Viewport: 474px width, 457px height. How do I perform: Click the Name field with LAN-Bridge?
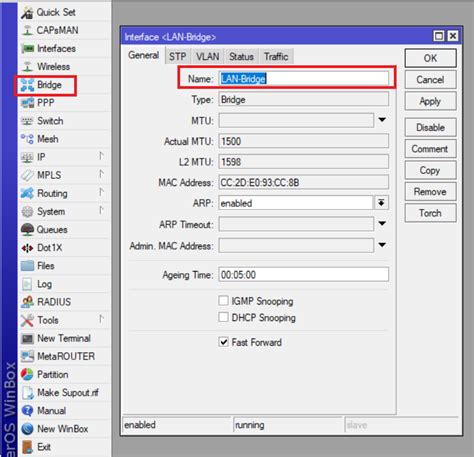pos(304,79)
